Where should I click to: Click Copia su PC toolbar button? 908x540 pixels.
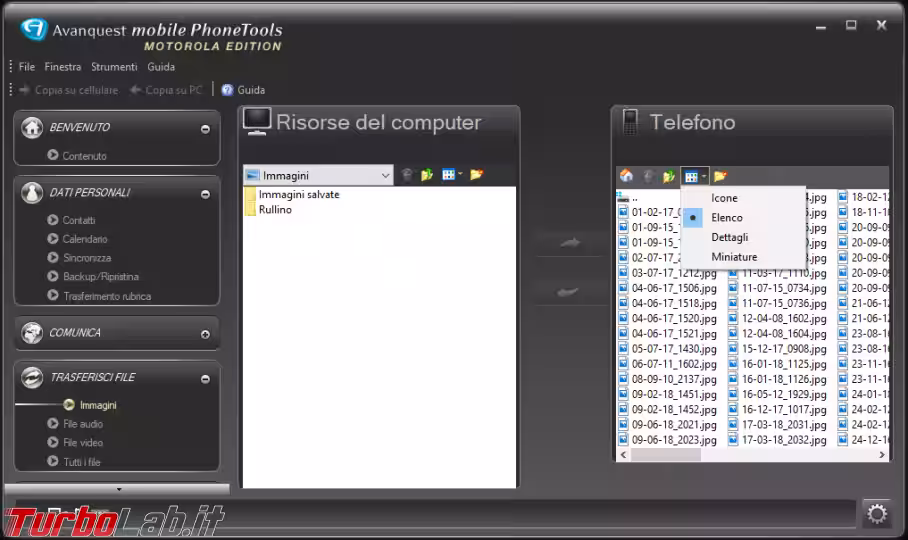click(166, 90)
